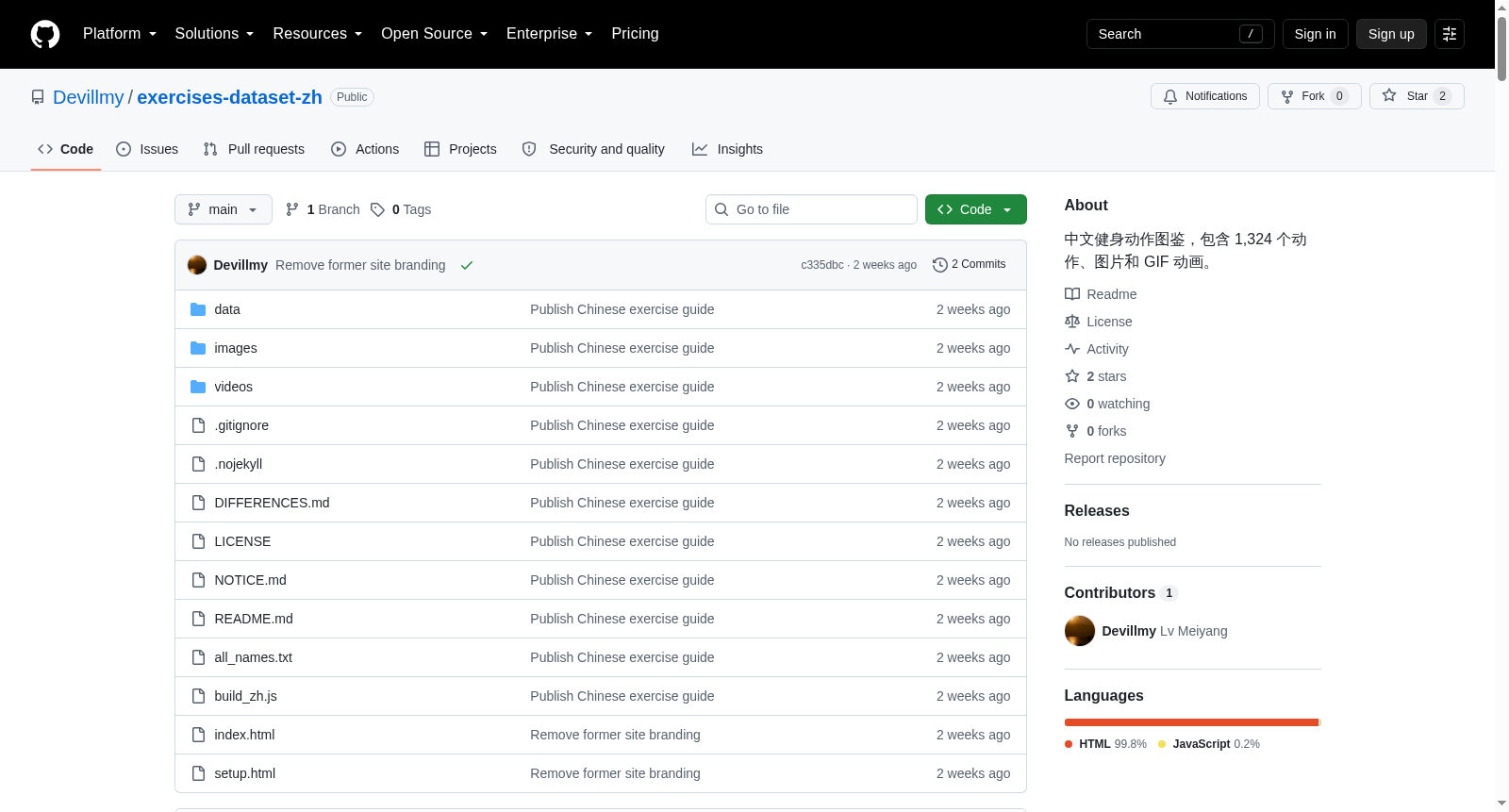The height and width of the screenshot is (812, 1509).
Task: Click the scale icon next to License
Action: (x=1072, y=322)
